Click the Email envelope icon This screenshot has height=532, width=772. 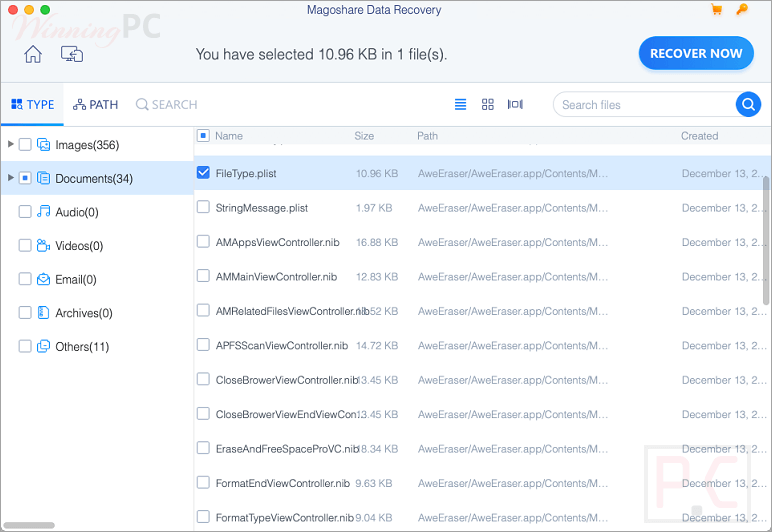[44, 279]
